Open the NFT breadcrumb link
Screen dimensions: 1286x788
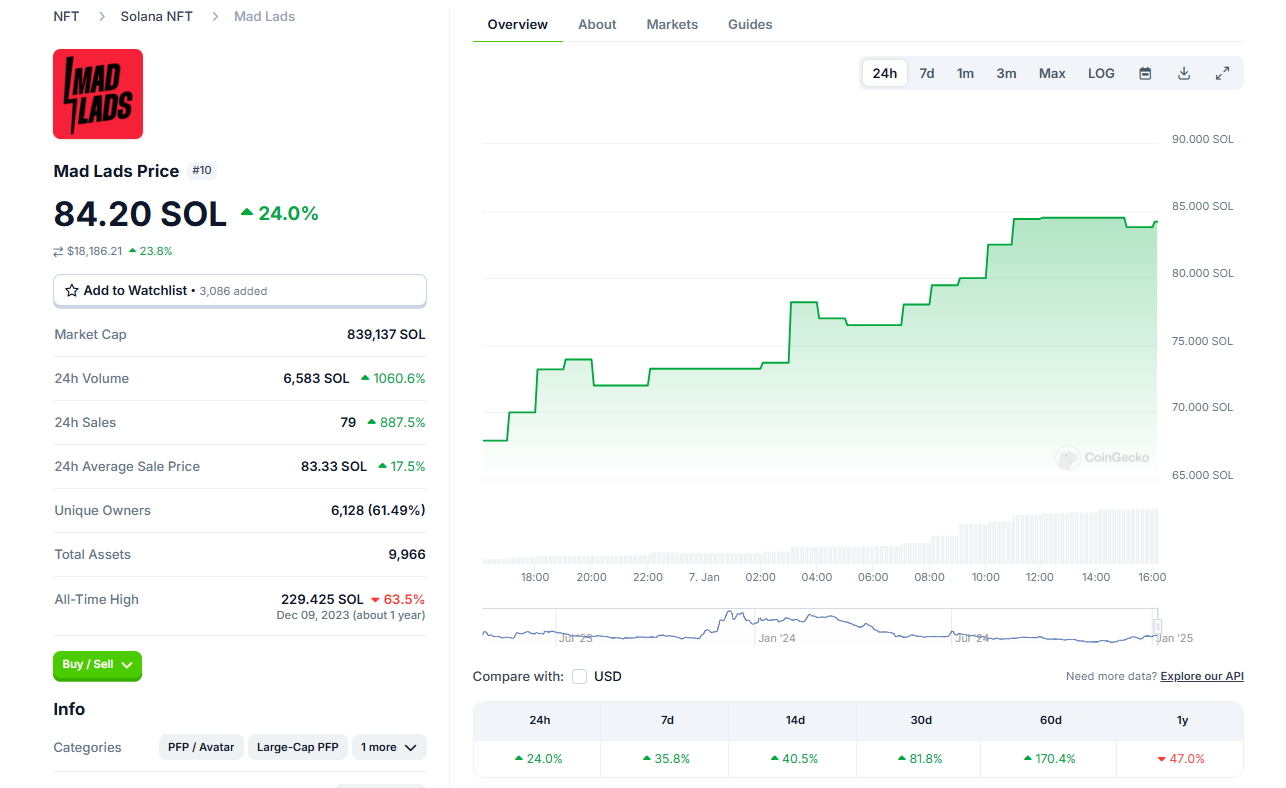tap(66, 17)
